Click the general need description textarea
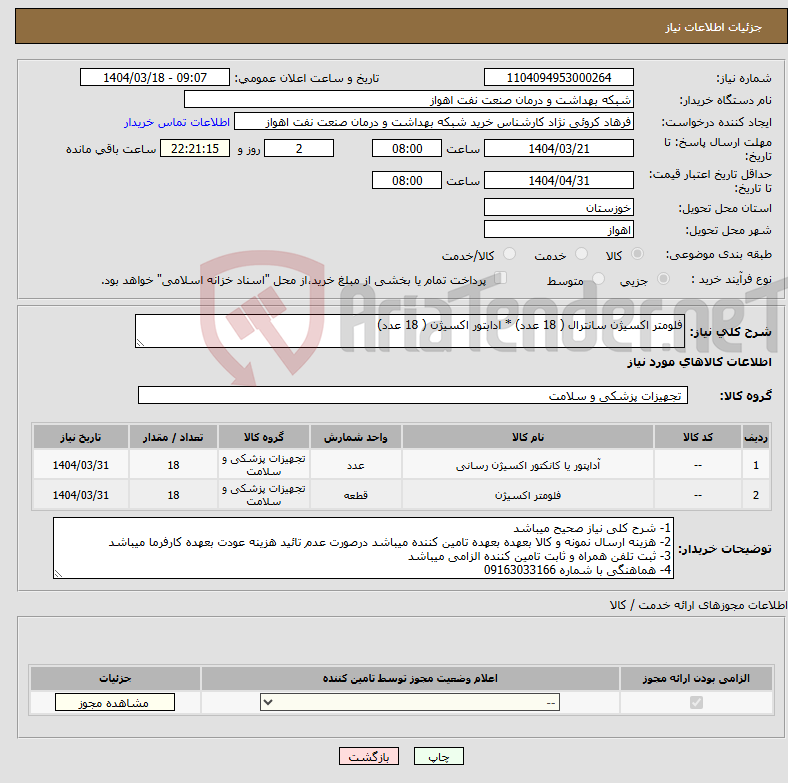The height and width of the screenshot is (783, 788). tap(410, 331)
